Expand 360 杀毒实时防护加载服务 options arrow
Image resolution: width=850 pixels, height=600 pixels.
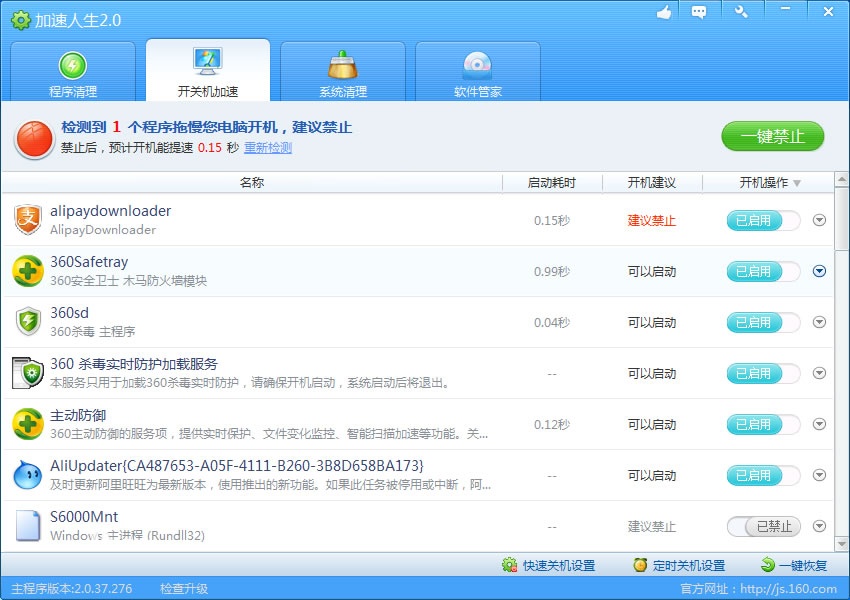[820, 373]
